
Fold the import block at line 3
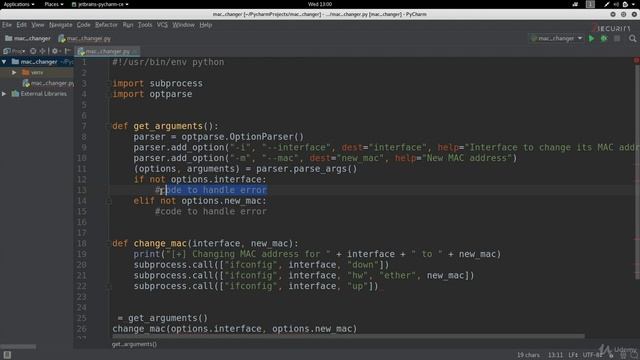click(108, 83)
